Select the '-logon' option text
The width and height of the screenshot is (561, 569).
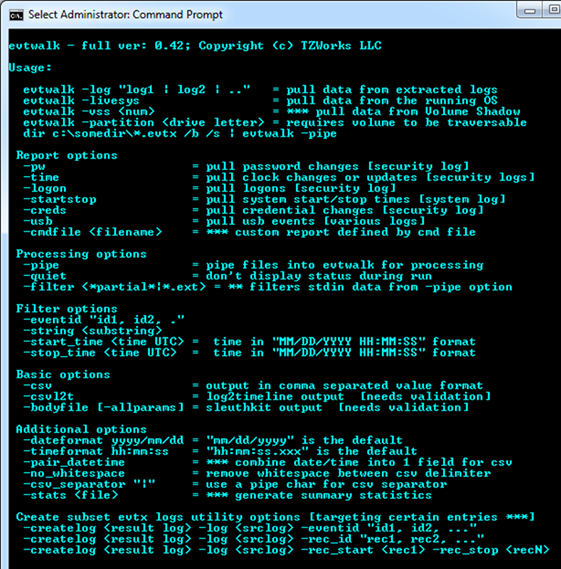(x=45, y=188)
